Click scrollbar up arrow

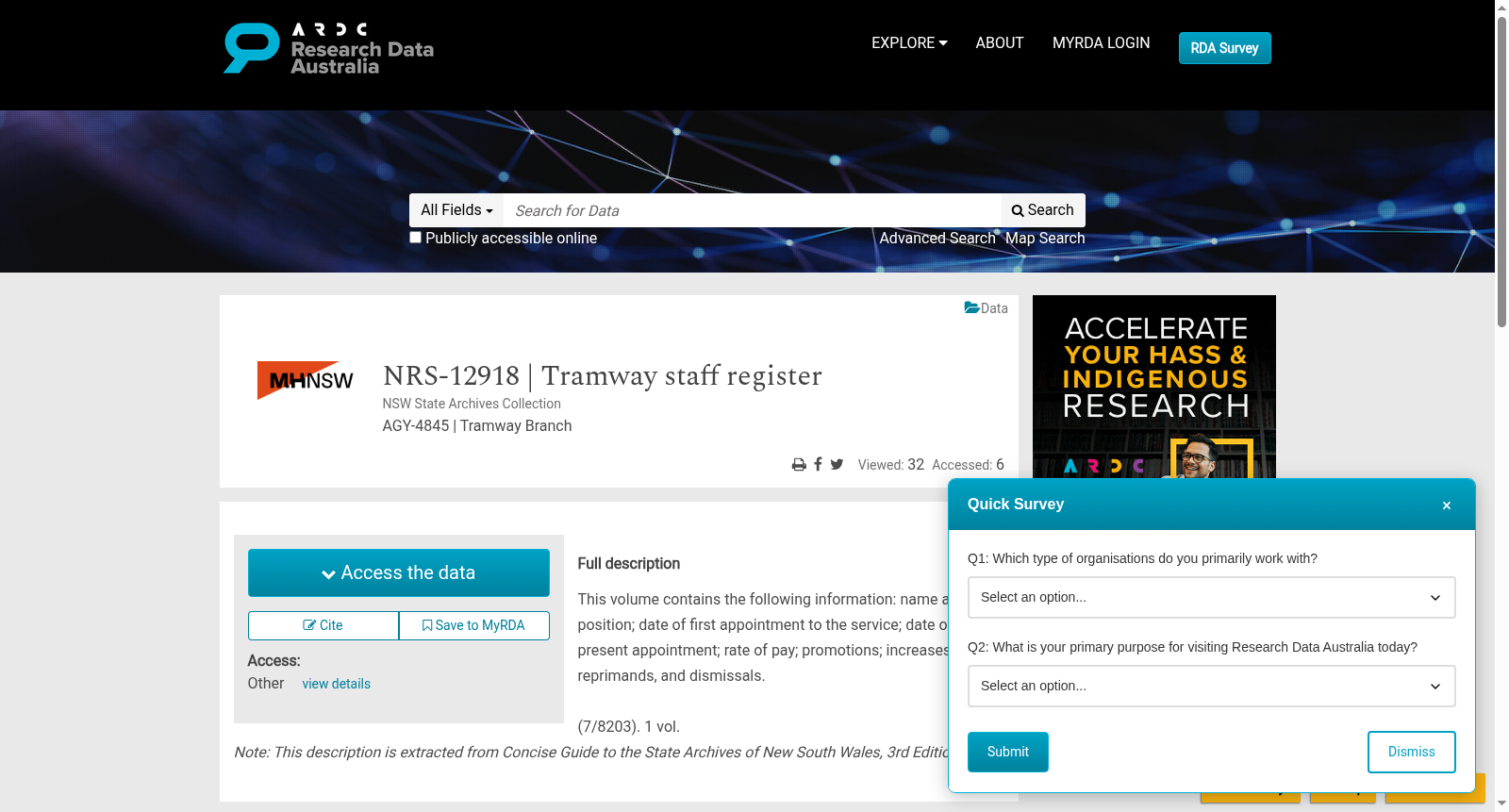(1501, 7)
